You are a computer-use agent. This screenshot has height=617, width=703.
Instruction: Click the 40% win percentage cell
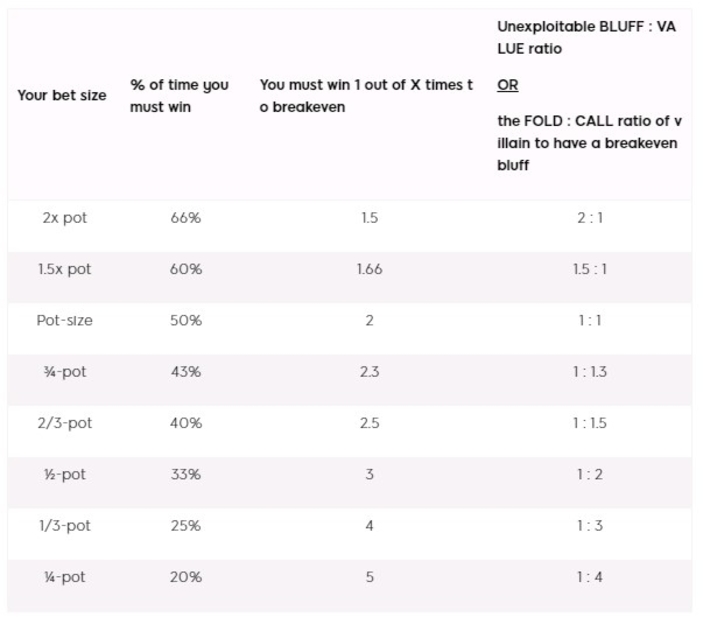186,423
